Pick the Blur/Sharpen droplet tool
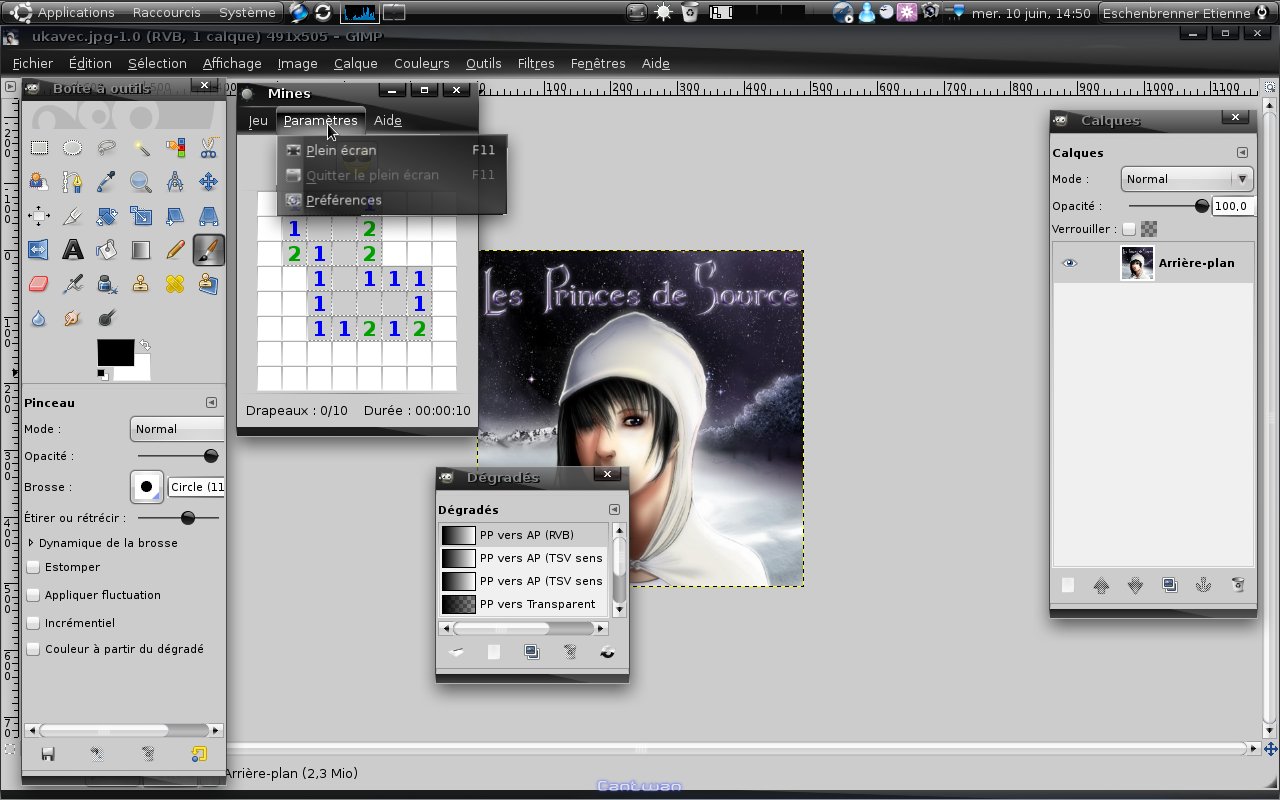Image resolution: width=1280 pixels, height=800 pixels. tap(39, 318)
